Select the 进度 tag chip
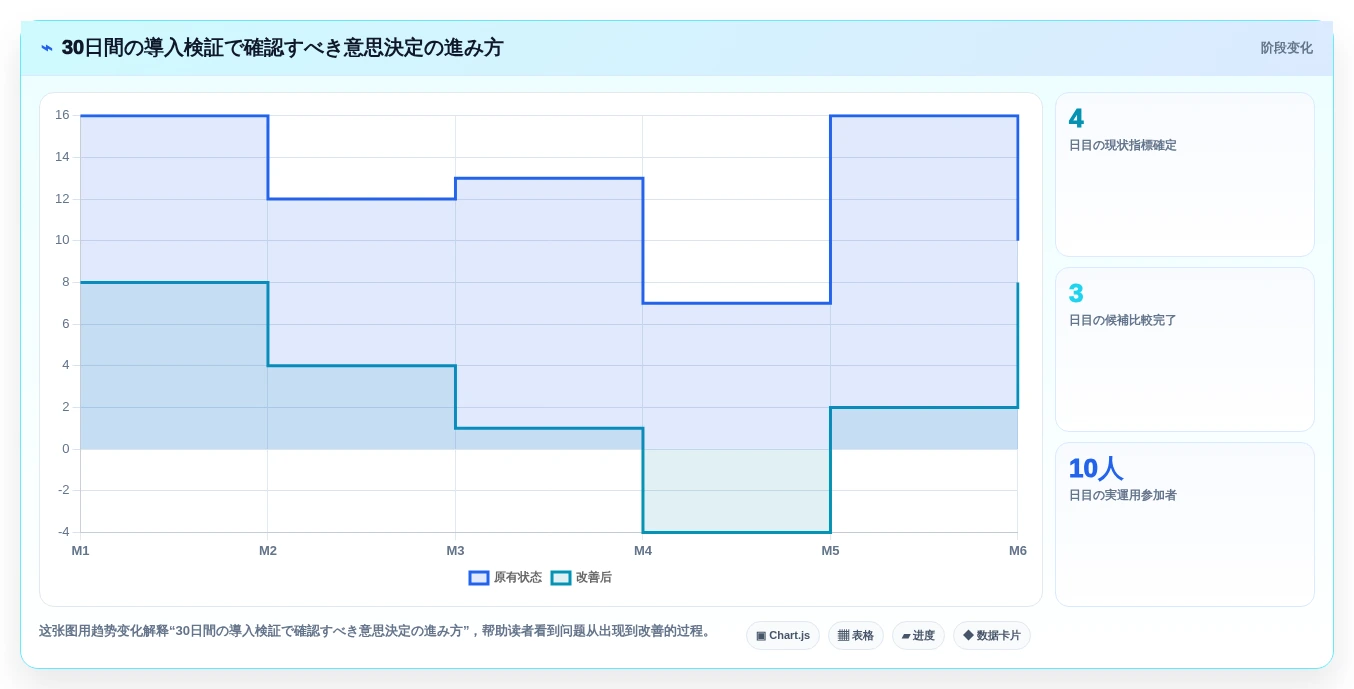 pos(918,635)
